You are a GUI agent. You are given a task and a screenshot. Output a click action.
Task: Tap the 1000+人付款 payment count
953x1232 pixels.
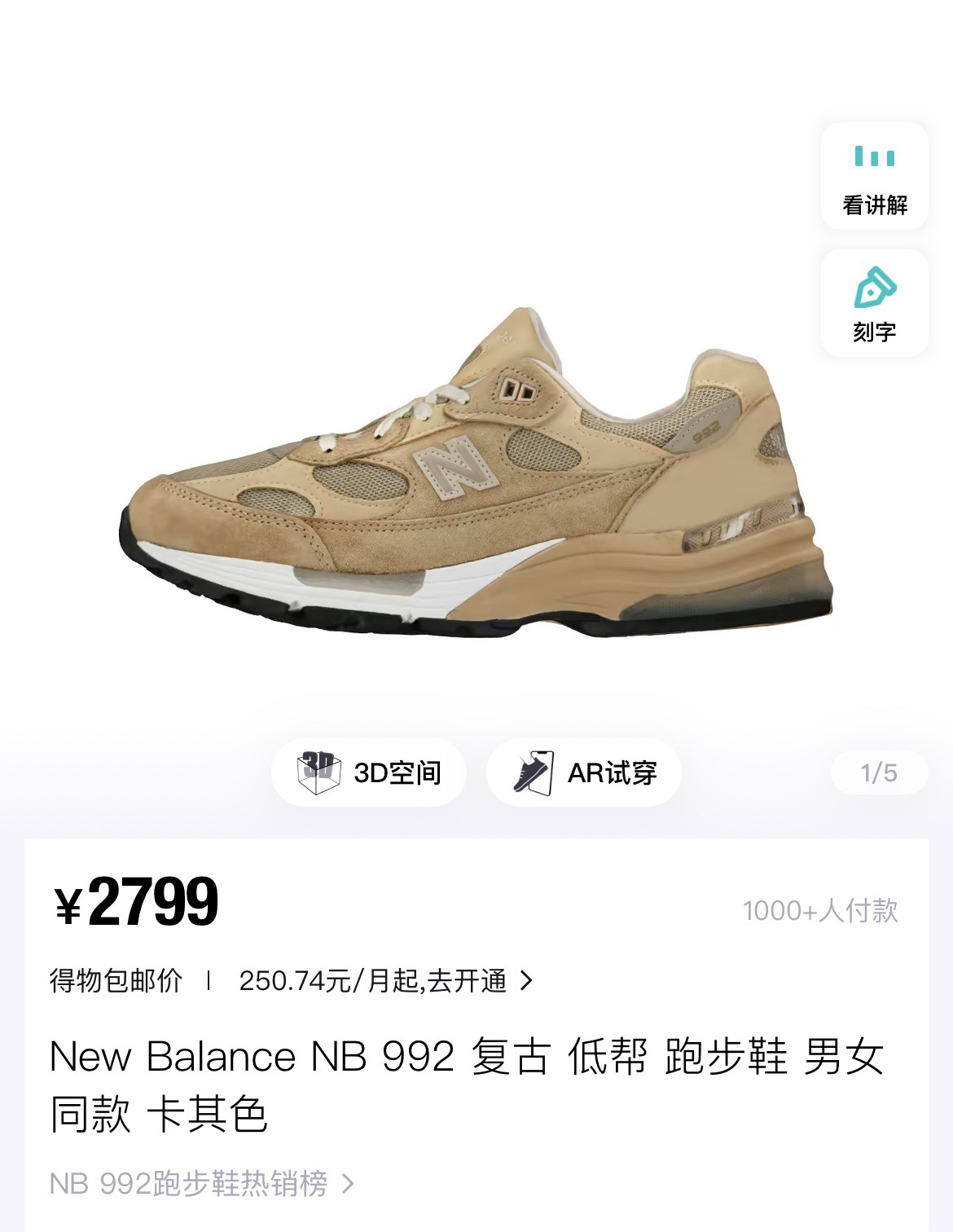[820, 910]
